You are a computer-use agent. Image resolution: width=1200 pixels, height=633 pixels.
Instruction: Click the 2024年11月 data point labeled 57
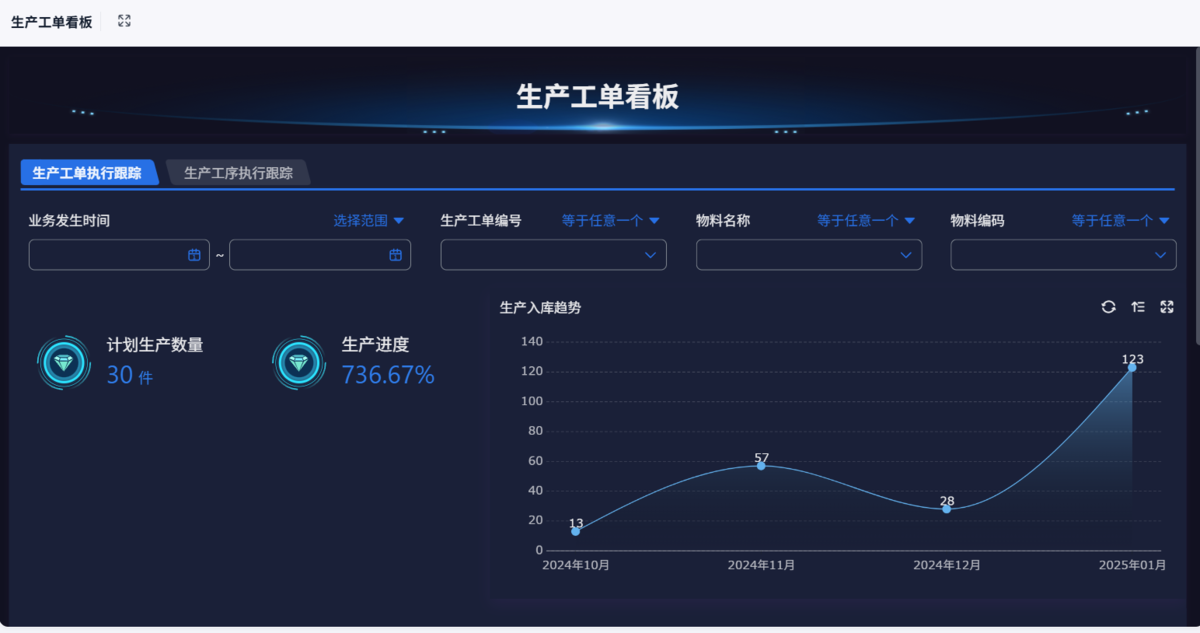[761, 465]
